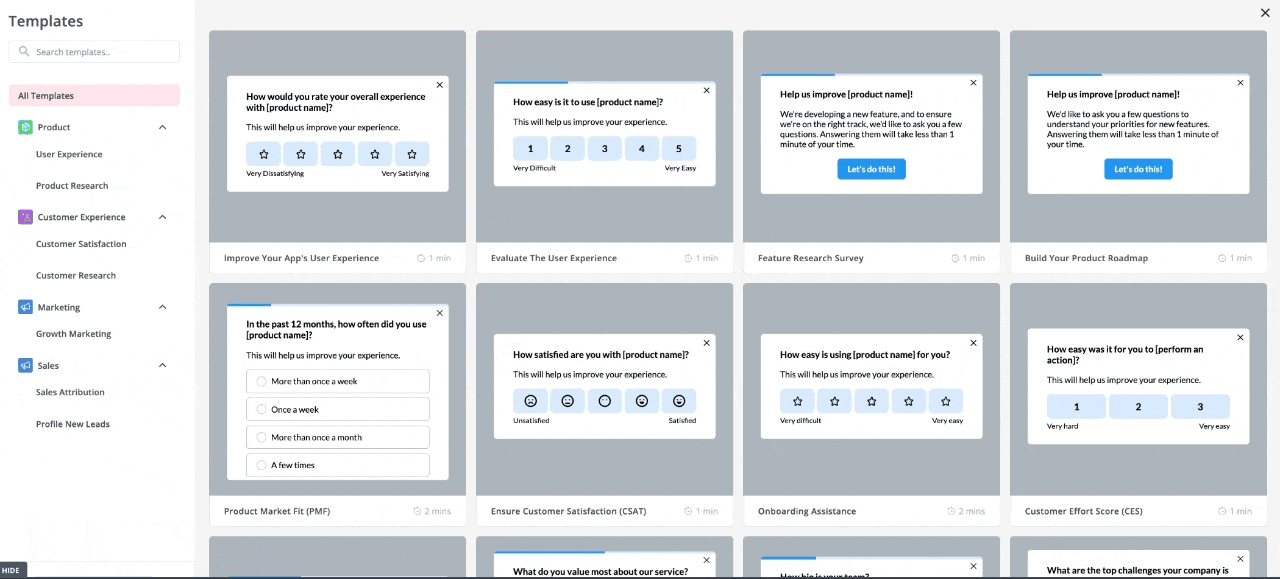Click Let's do this on Feature Research Survey
This screenshot has height=579, width=1280.
871,169
